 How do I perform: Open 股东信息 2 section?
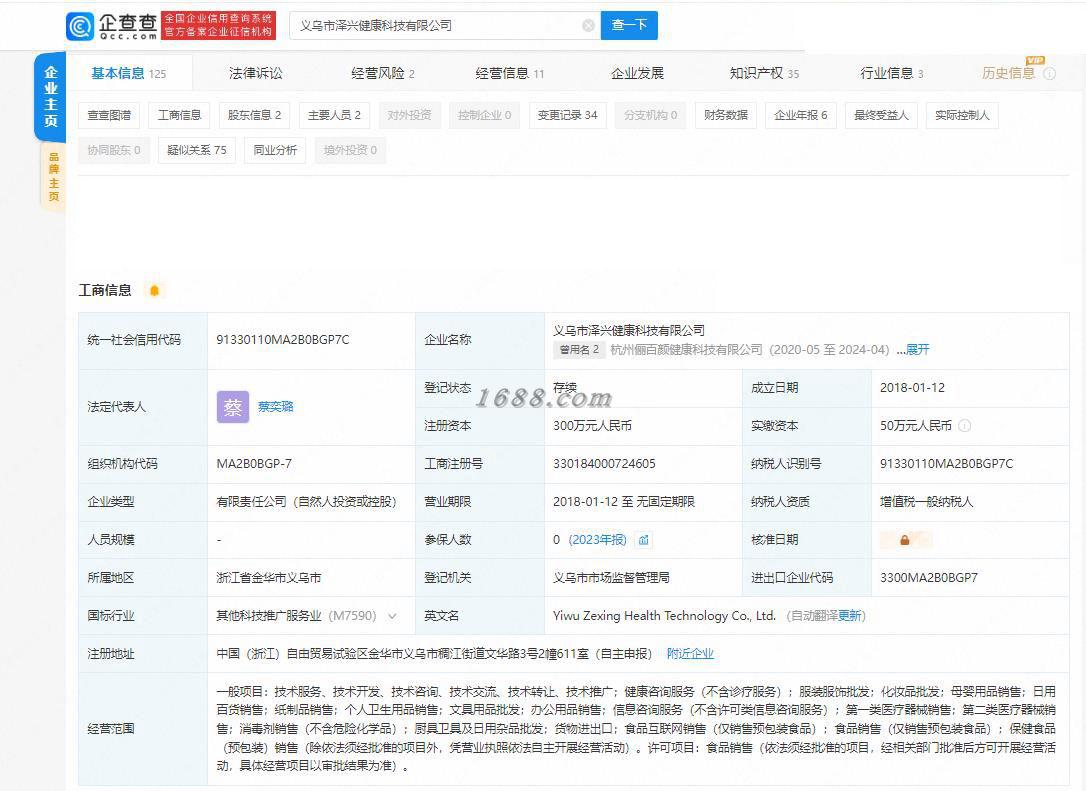pyautogui.click(x=254, y=115)
